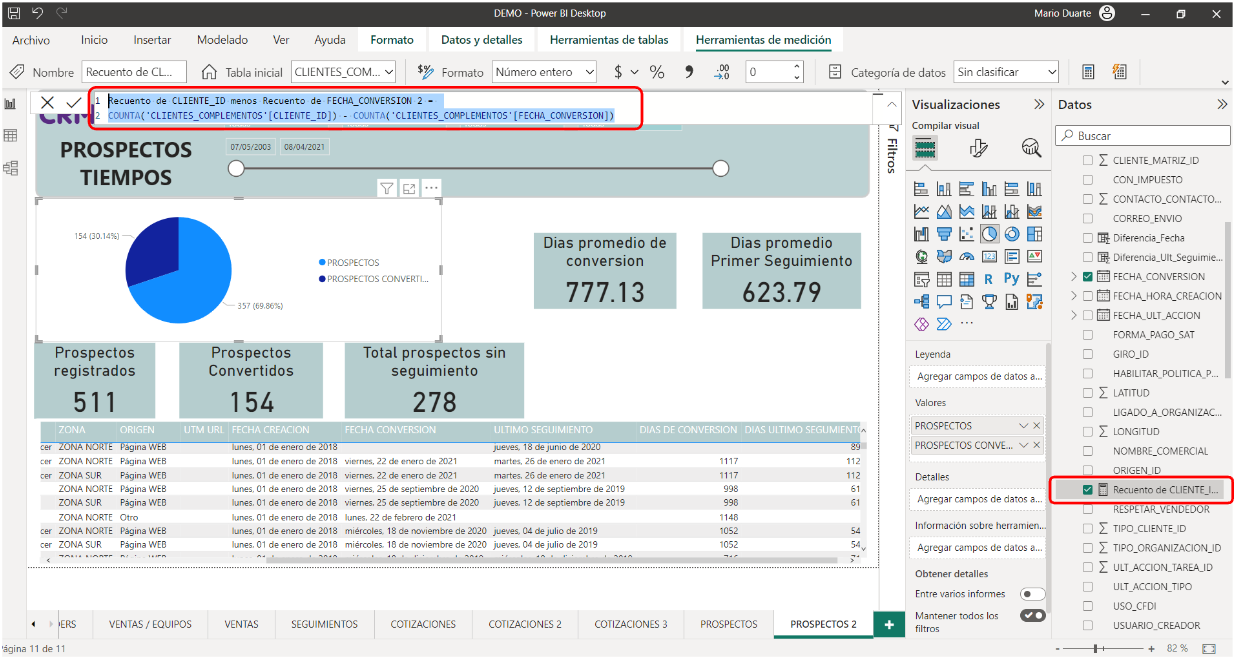This screenshot has height=658, width=1236.
Task: Open the Formato Número entero dropdown
Action: coord(544,72)
